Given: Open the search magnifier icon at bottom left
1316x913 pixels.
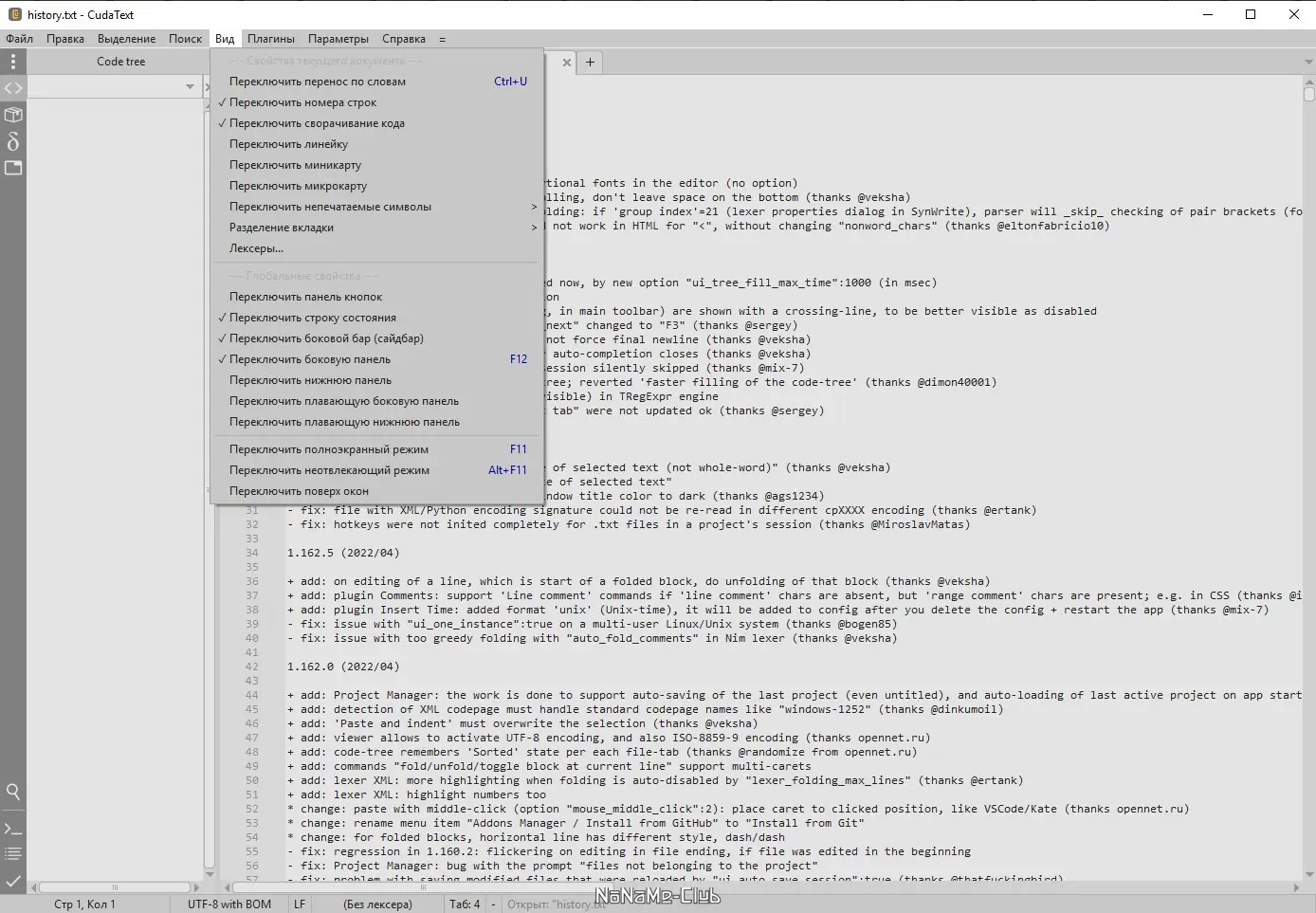Looking at the screenshot, I should coord(12,792).
